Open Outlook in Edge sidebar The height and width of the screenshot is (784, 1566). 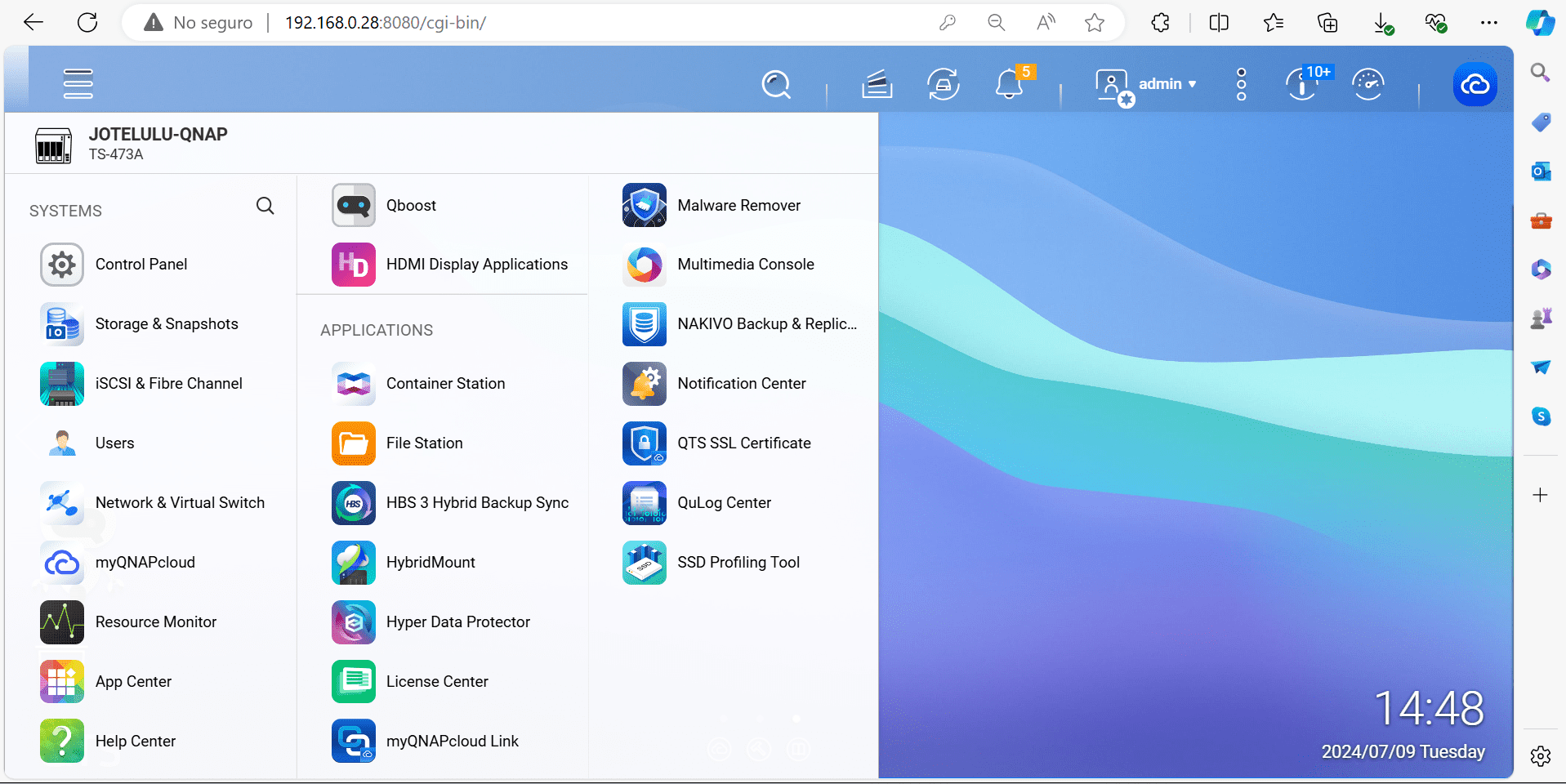pyautogui.click(x=1541, y=171)
